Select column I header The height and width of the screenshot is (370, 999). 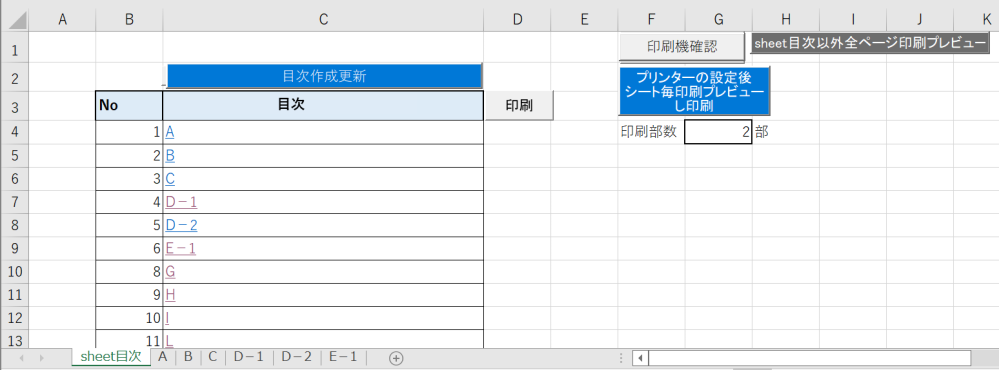coord(852,20)
